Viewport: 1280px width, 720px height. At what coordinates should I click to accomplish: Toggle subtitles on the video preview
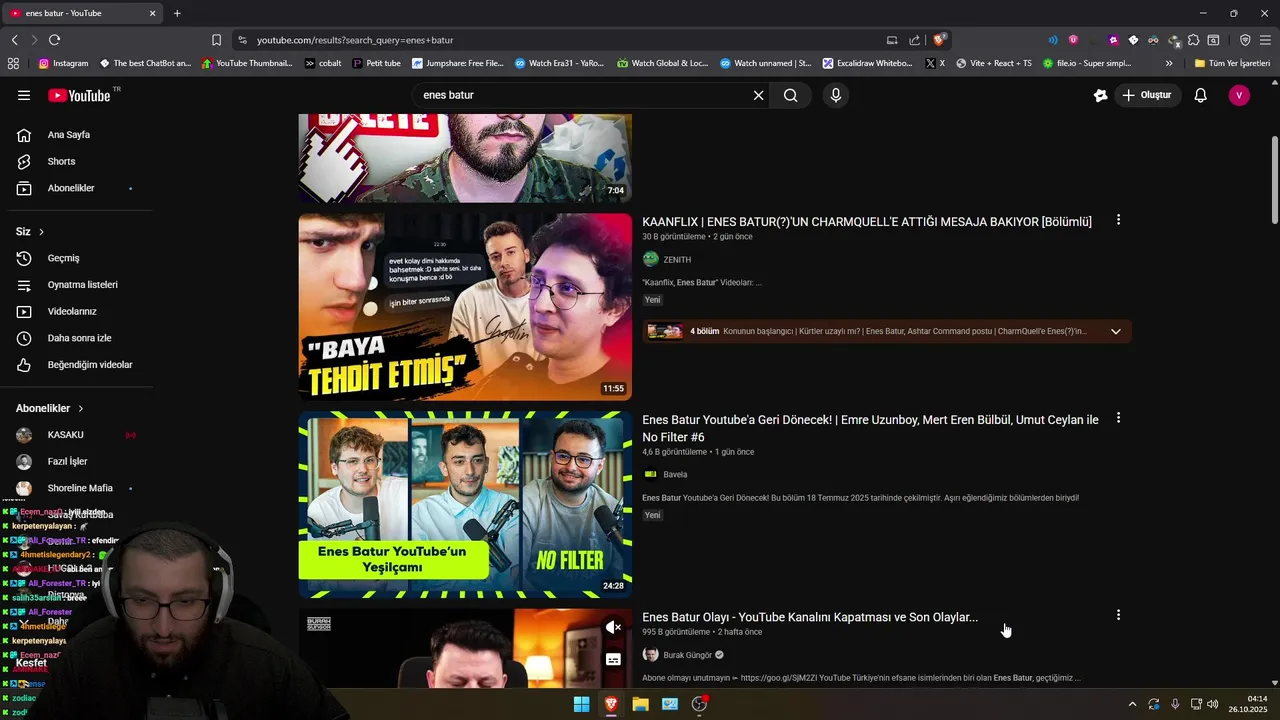614,659
